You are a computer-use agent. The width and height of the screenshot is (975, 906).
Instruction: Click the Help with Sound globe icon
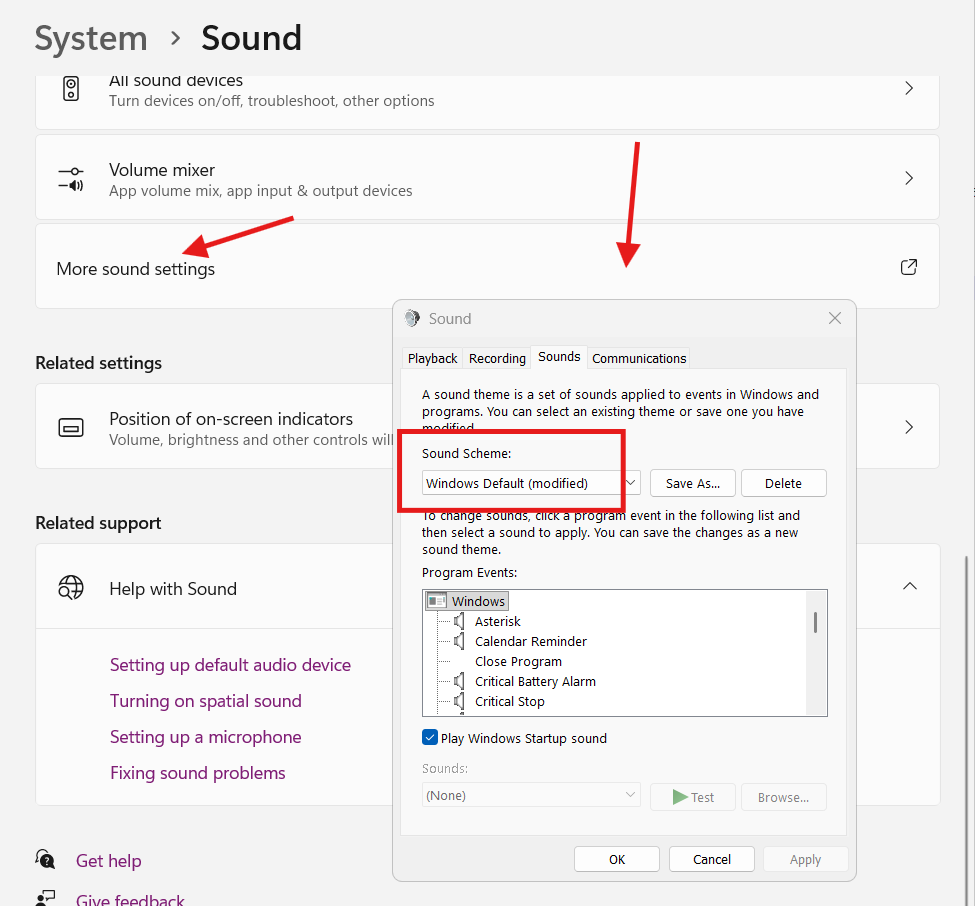pos(71,588)
